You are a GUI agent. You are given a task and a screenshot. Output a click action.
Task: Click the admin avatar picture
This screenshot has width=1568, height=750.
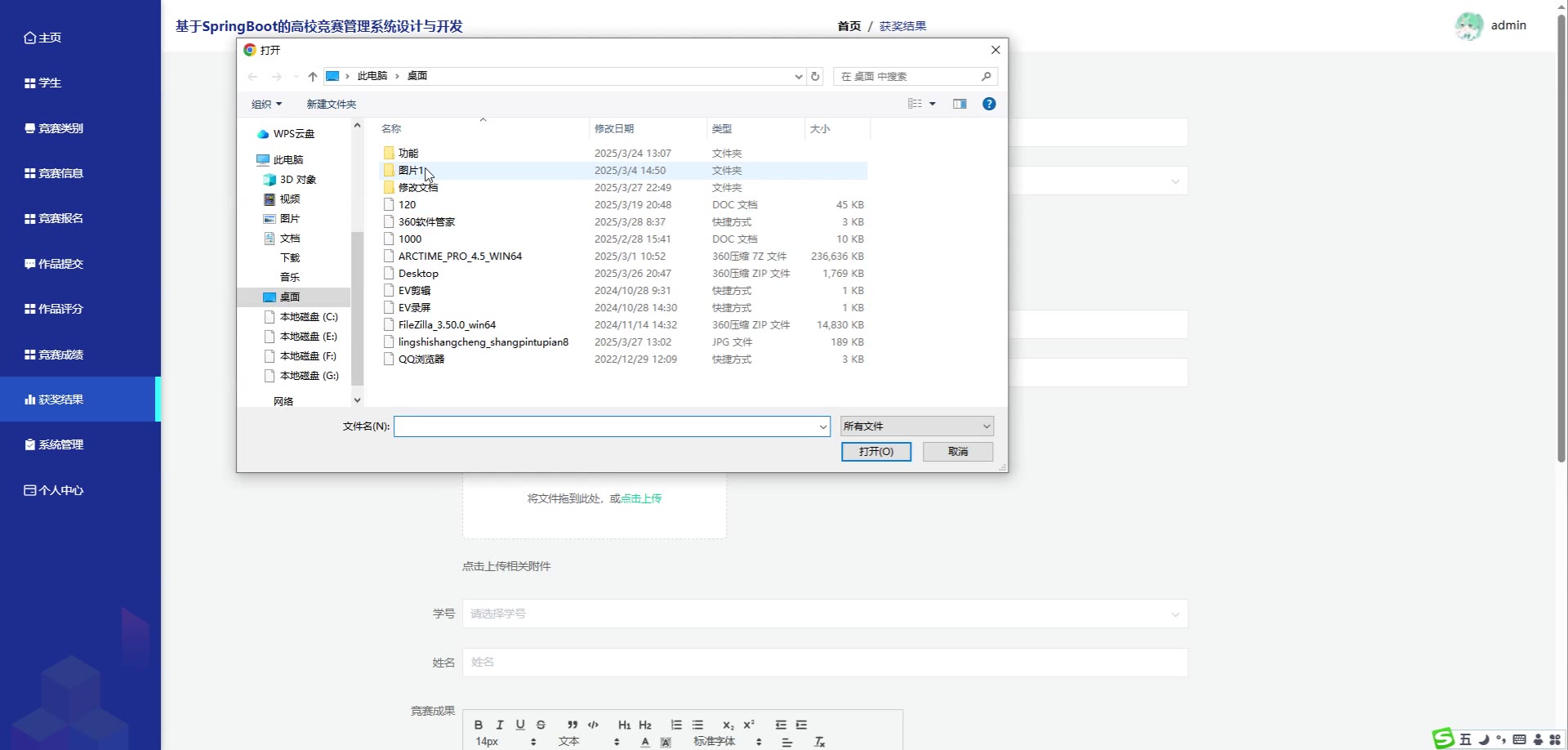tap(1468, 26)
